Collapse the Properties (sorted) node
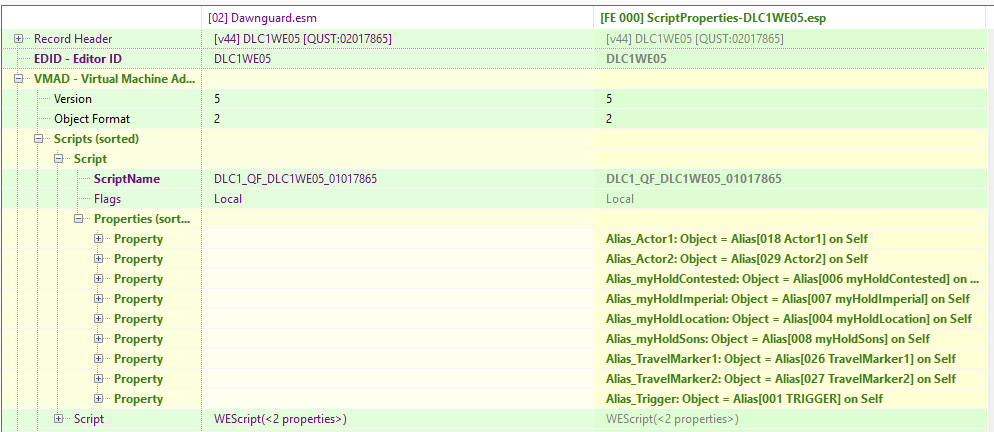The height and width of the screenshot is (432, 994). coord(79,219)
